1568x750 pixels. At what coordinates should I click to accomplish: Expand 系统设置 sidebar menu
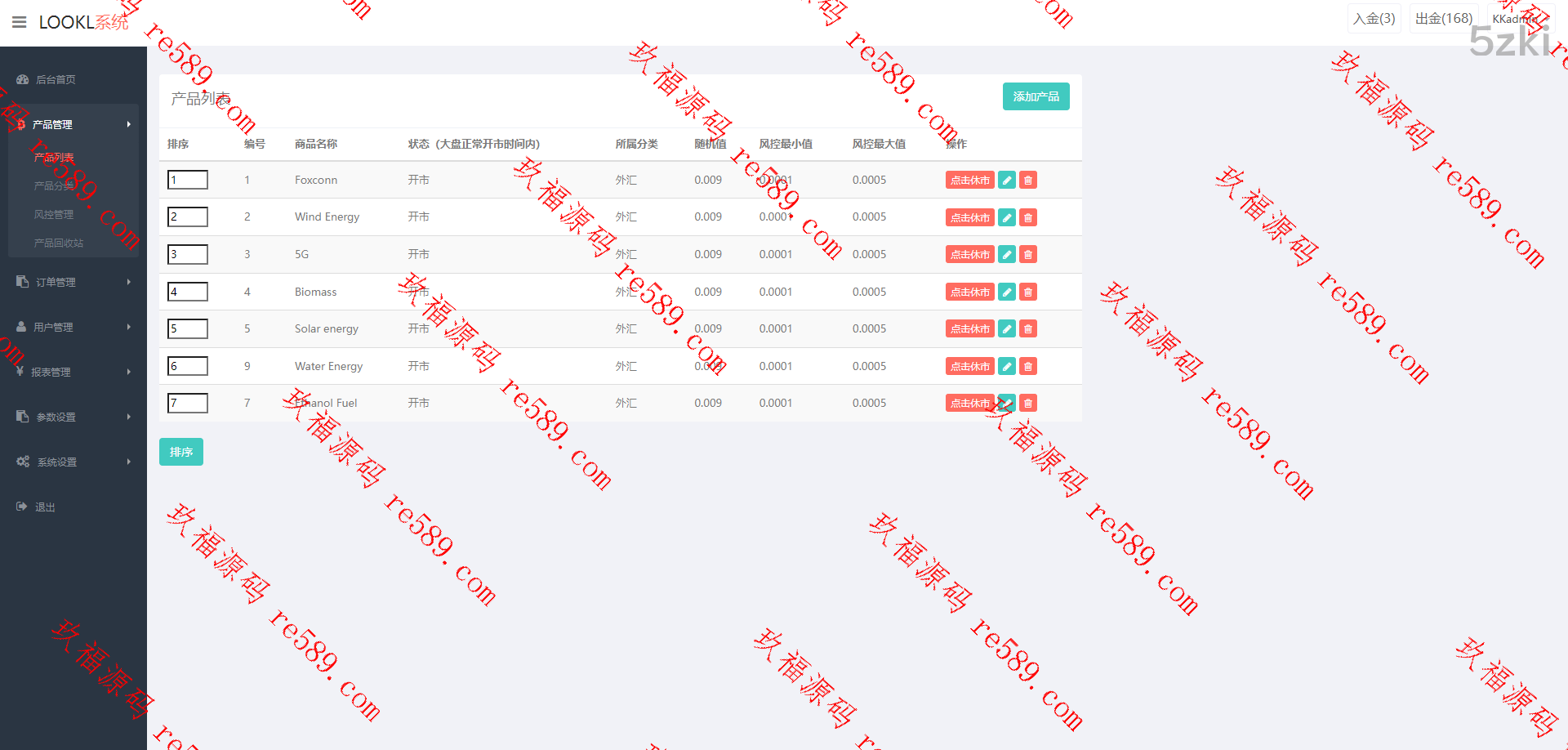[x=73, y=462]
